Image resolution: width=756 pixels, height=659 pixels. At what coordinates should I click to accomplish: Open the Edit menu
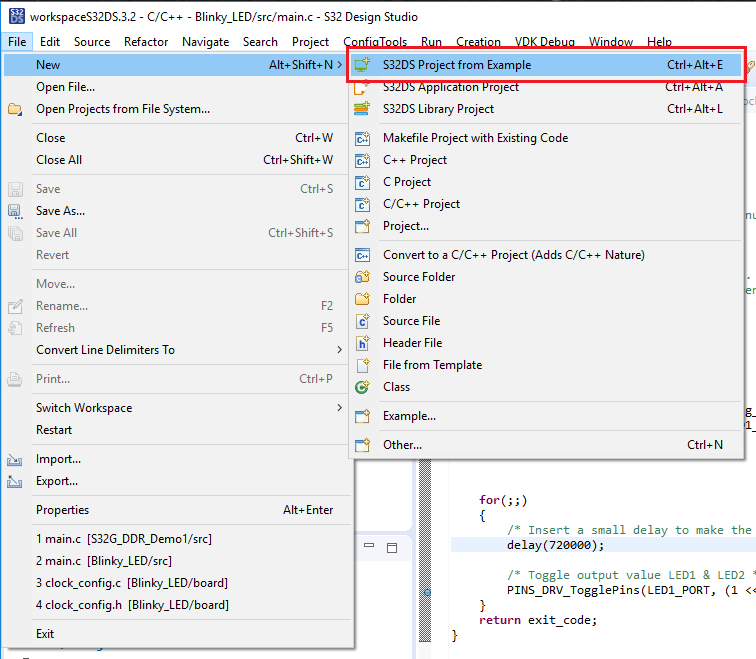coord(50,42)
